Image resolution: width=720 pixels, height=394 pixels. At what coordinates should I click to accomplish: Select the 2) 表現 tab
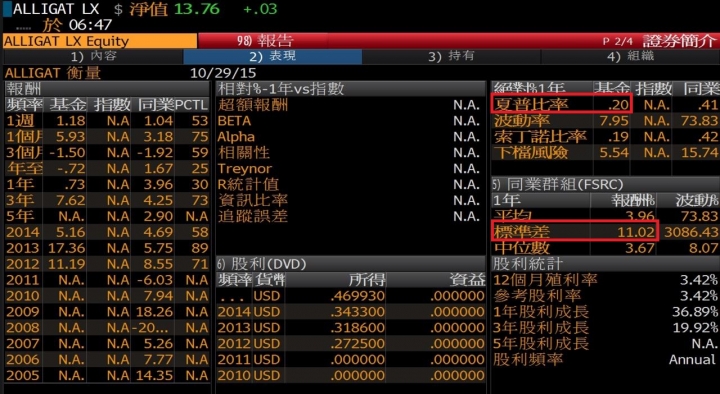pyautogui.click(x=272, y=56)
